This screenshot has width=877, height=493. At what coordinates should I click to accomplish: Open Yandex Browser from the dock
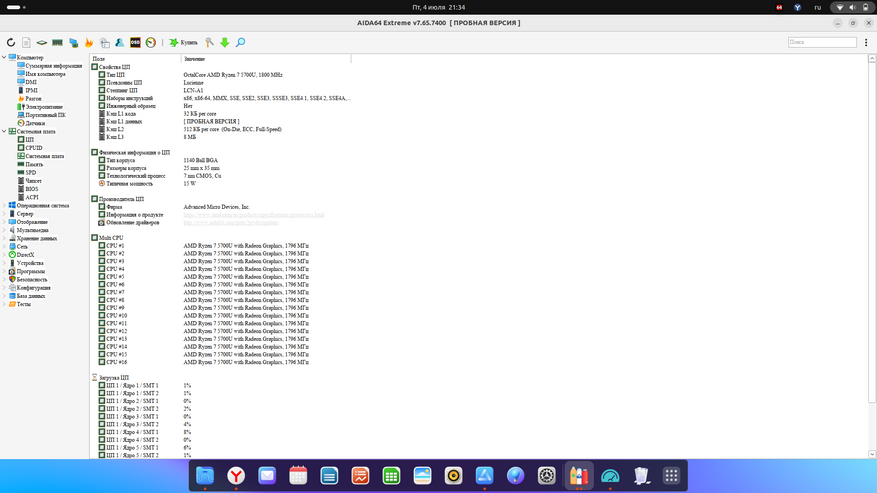[x=236, y=476]
